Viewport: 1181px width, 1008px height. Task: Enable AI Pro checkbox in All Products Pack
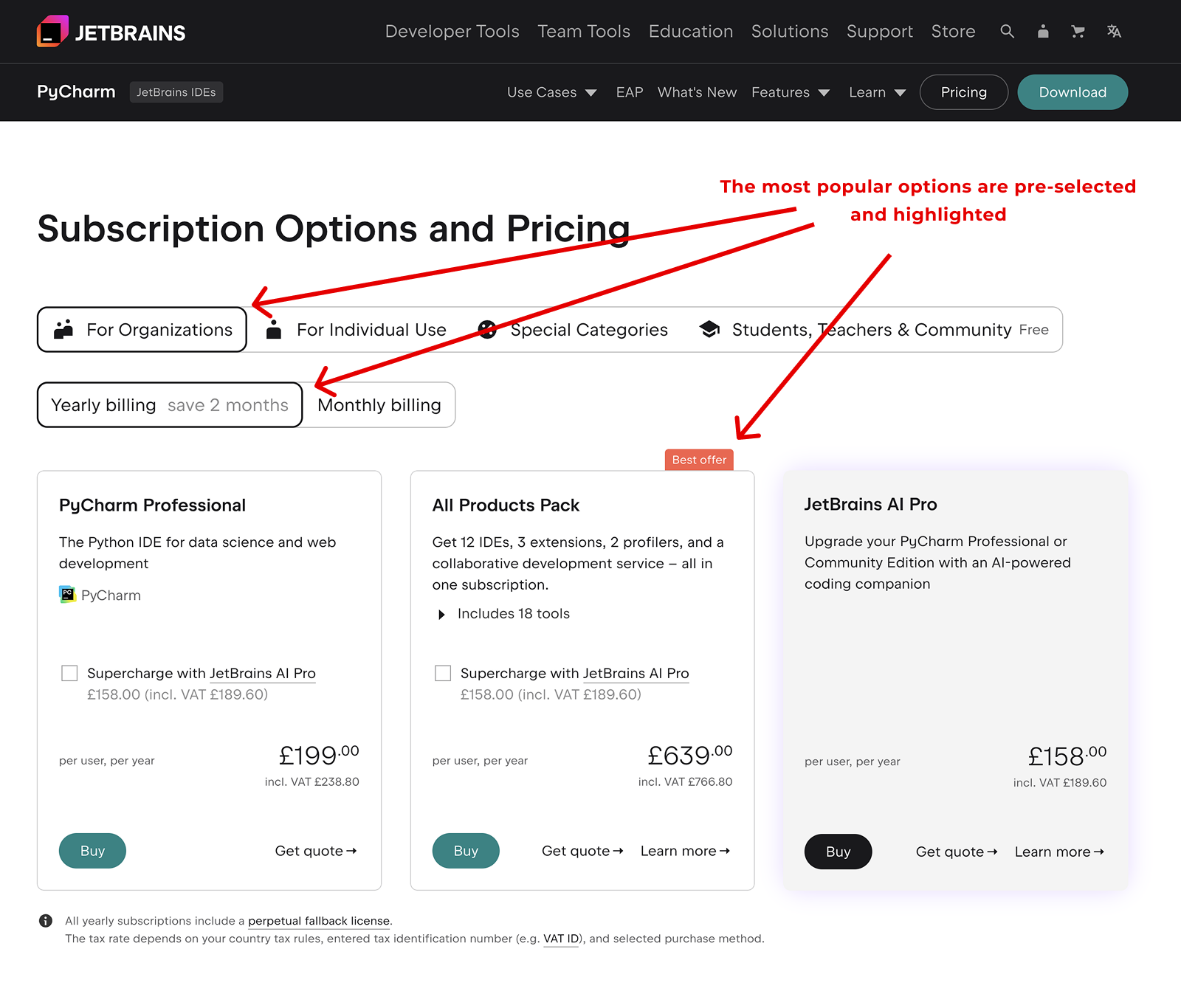(443, 673)
